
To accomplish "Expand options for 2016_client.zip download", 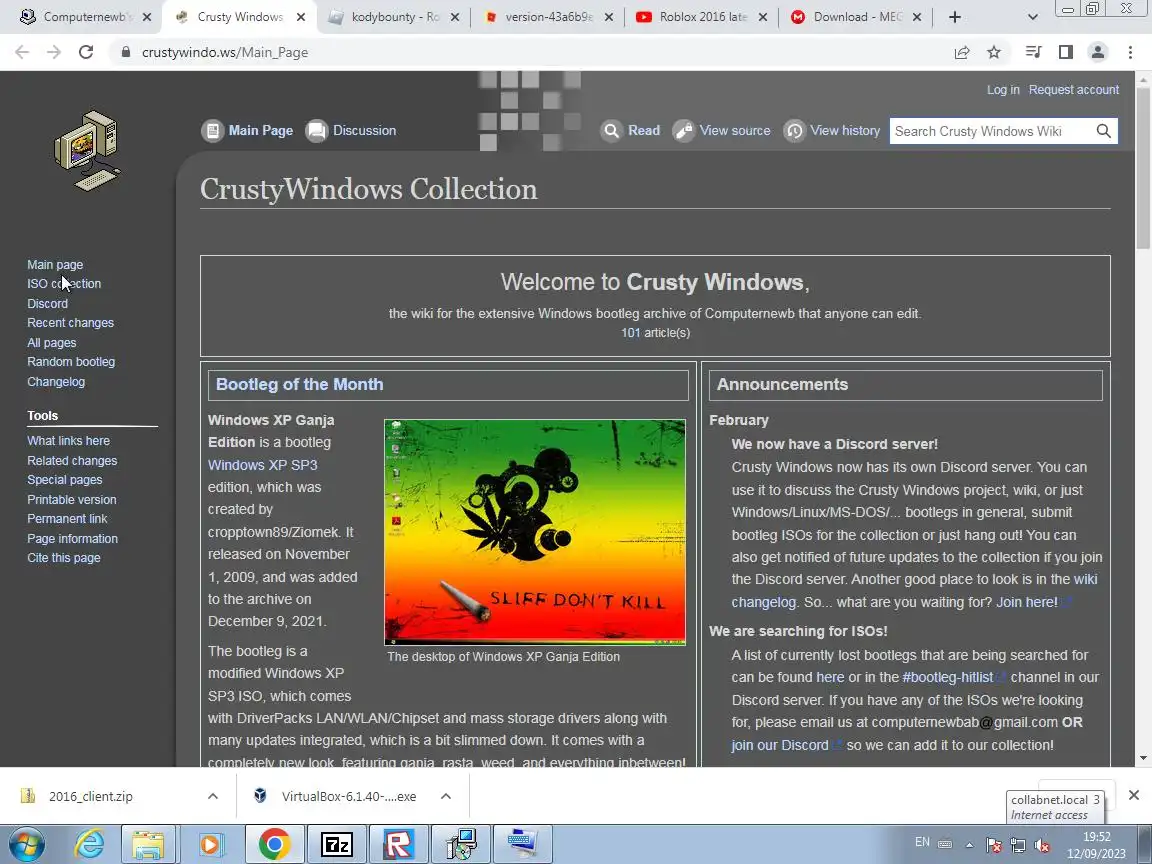I will pyautogui.click(x=212, y=796).
